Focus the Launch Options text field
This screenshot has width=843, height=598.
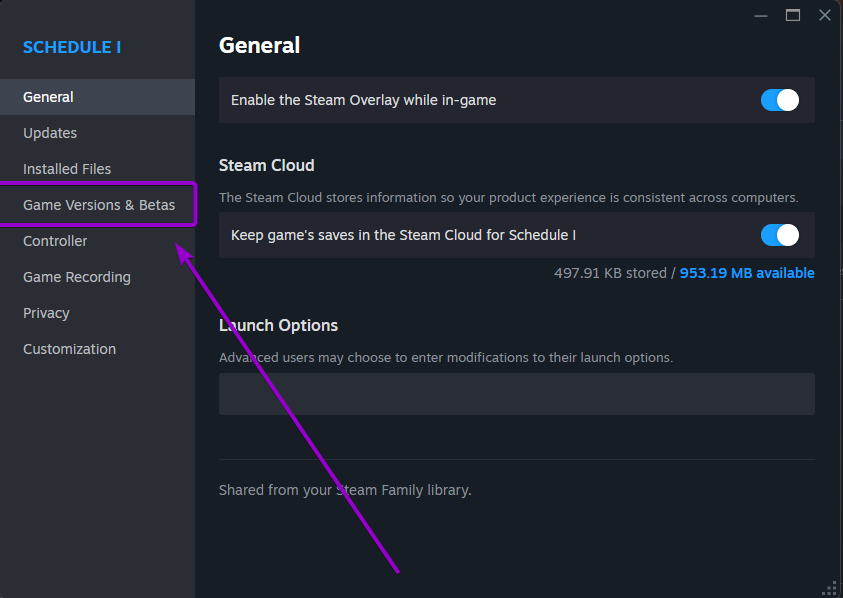[517, 394]
